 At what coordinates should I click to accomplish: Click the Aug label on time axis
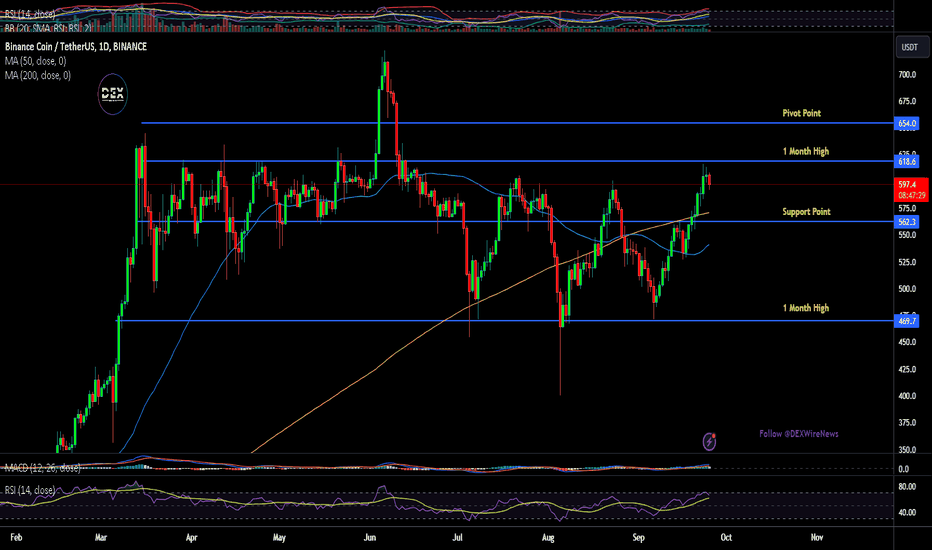[x=548, y=538]
